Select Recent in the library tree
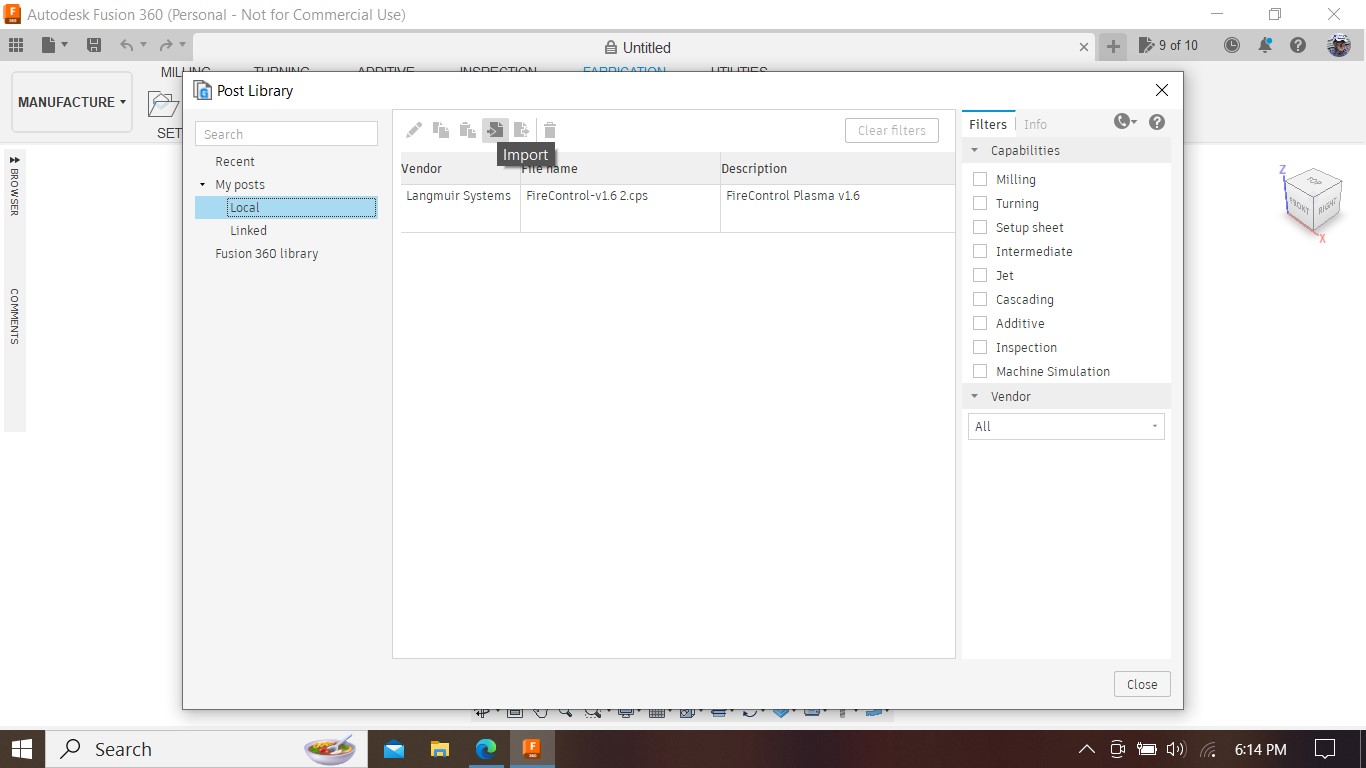This screenshot has height=768, width=1366. (235, 161)
